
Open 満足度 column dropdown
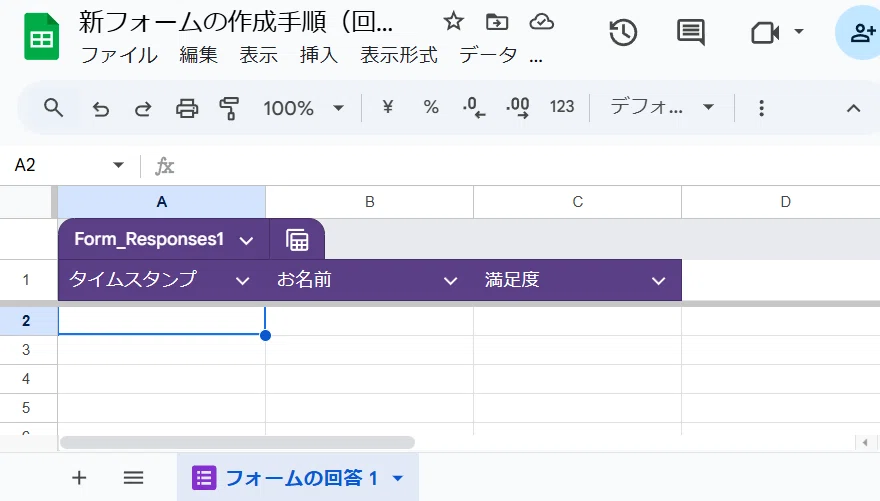click(x=658, y=281)
